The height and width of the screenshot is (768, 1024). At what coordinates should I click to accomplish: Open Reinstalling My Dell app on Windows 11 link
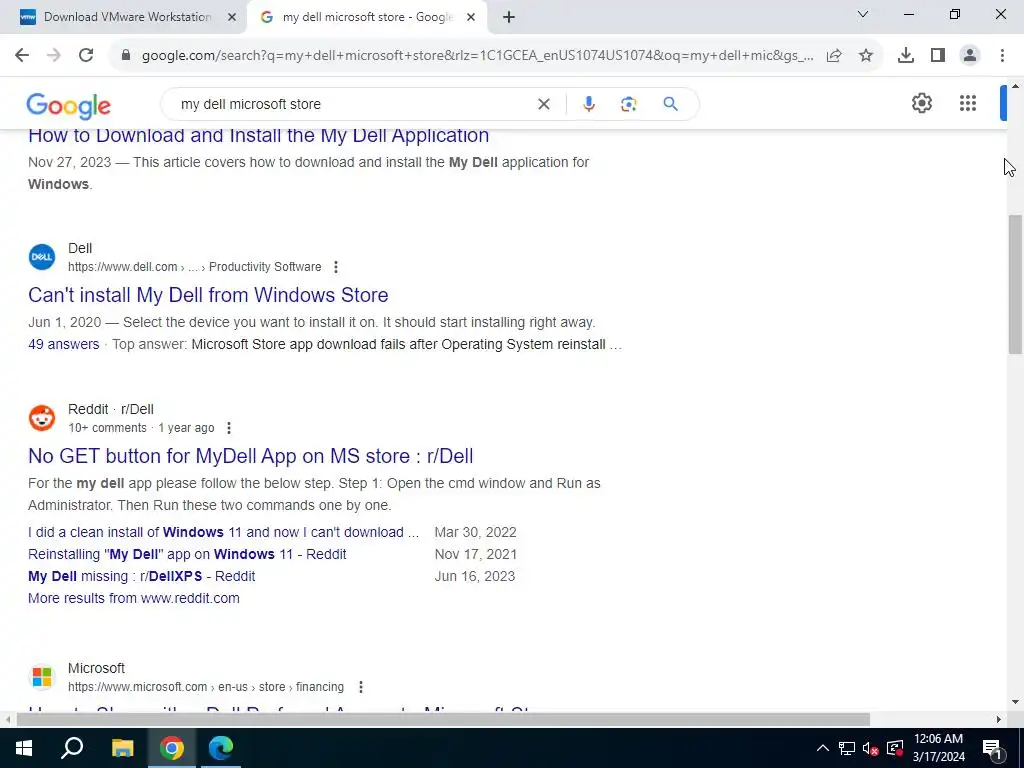point(187,554)
